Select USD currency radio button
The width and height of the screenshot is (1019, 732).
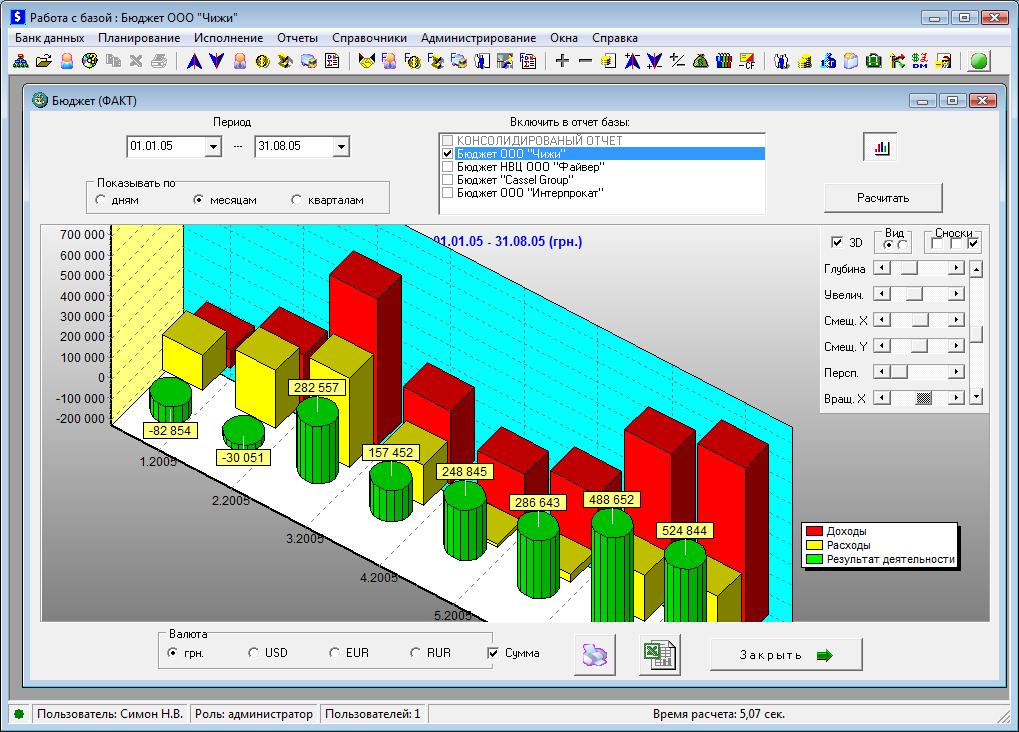[253, 652]
